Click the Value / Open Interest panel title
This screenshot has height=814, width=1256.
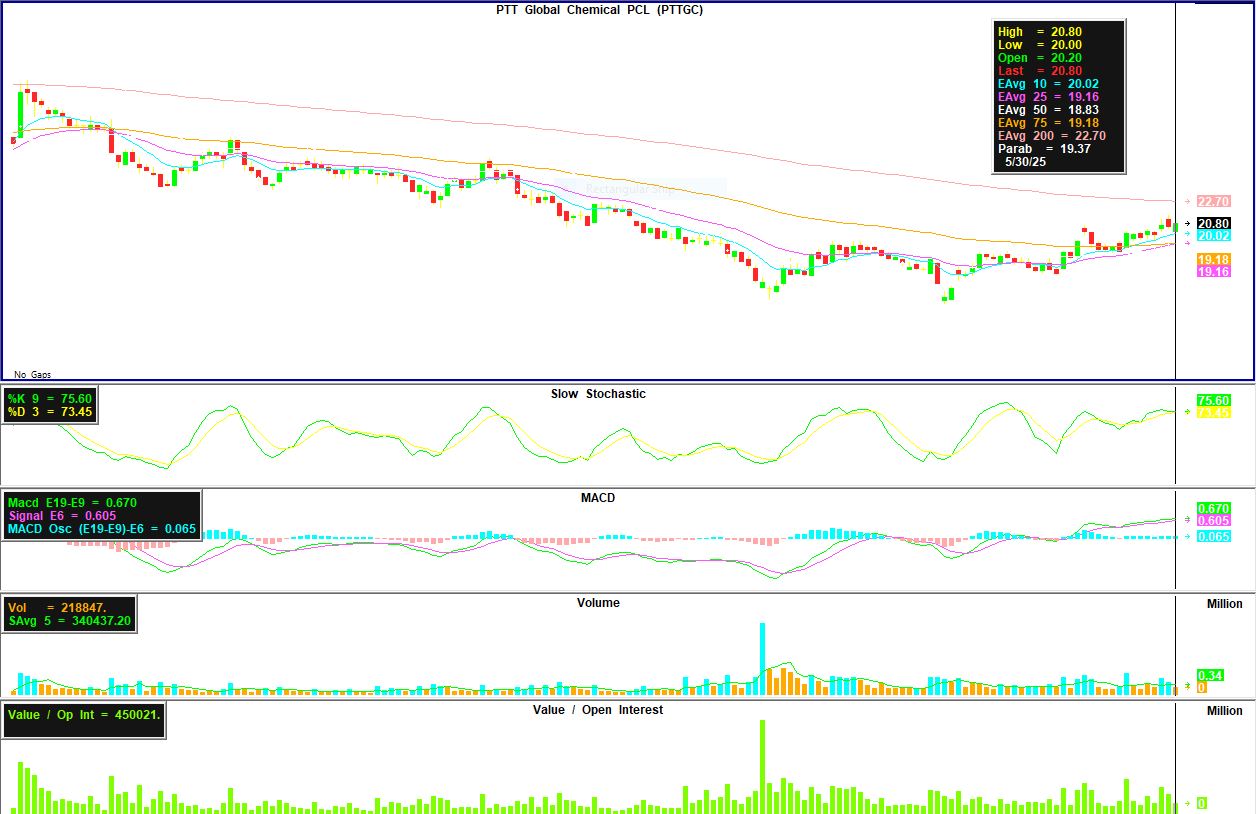pos(598,710)
